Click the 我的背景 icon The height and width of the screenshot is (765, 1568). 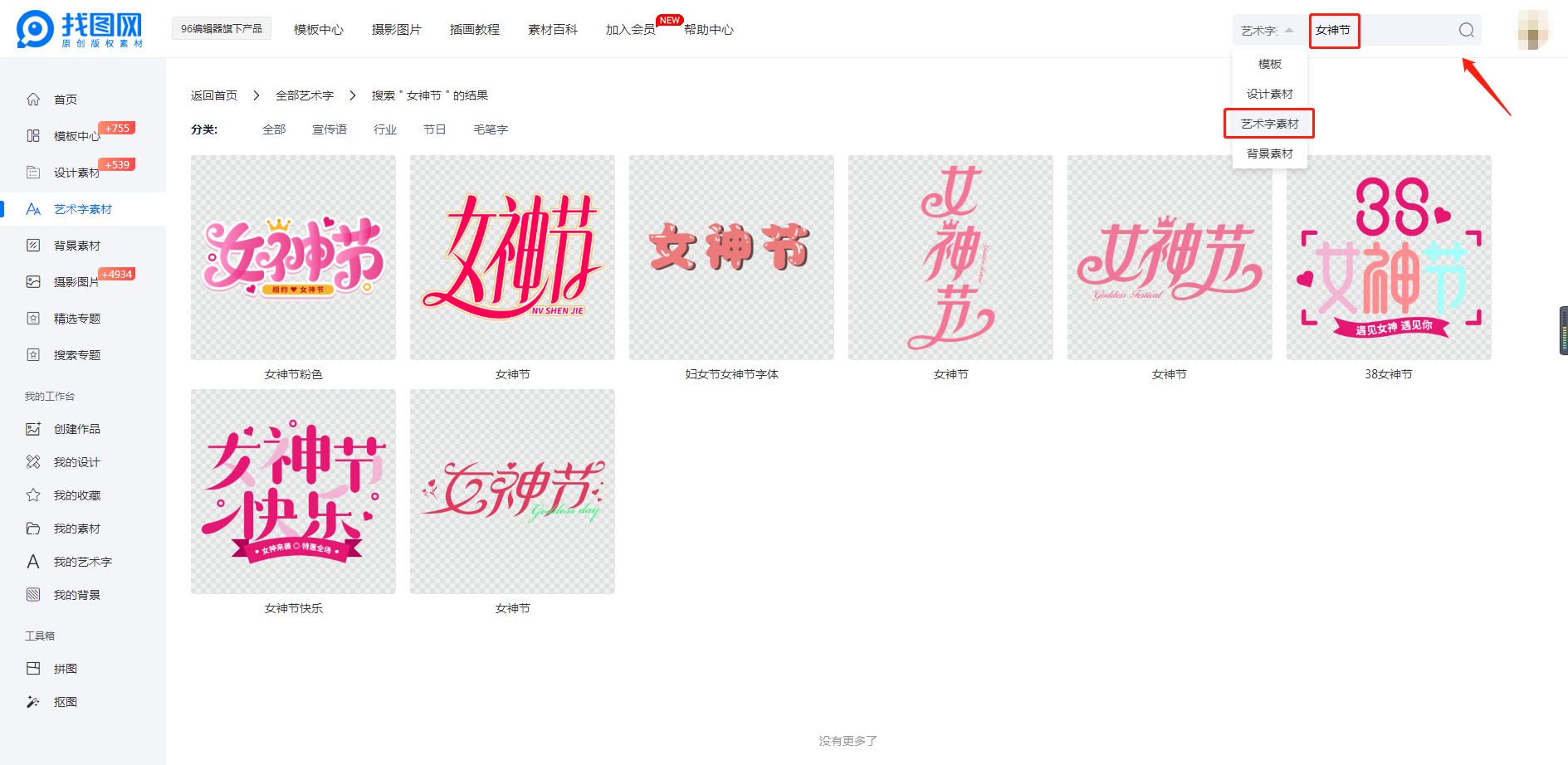pos(33,595)
